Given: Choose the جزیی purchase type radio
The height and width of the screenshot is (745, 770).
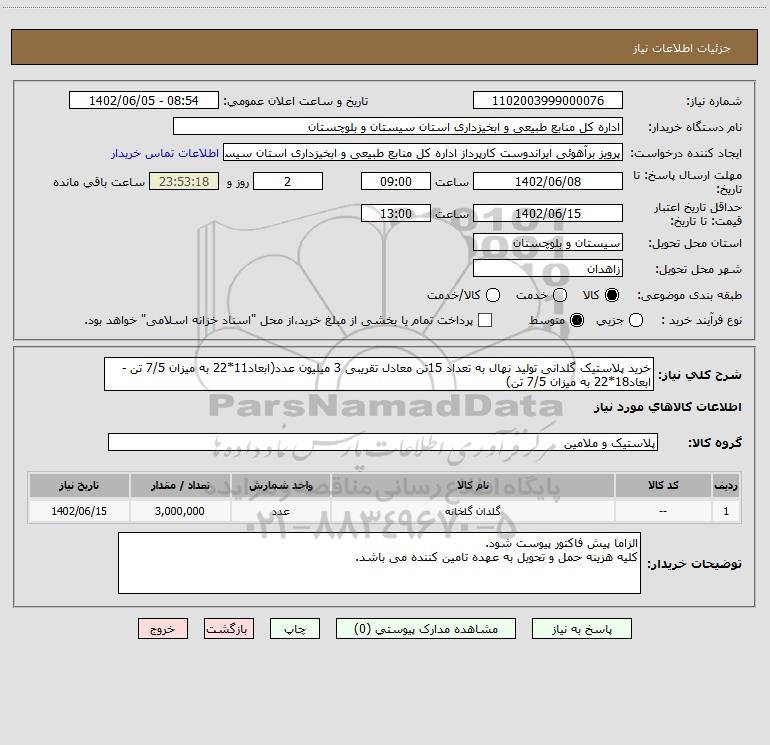Looking at the screenshot, I should [635, 320].
